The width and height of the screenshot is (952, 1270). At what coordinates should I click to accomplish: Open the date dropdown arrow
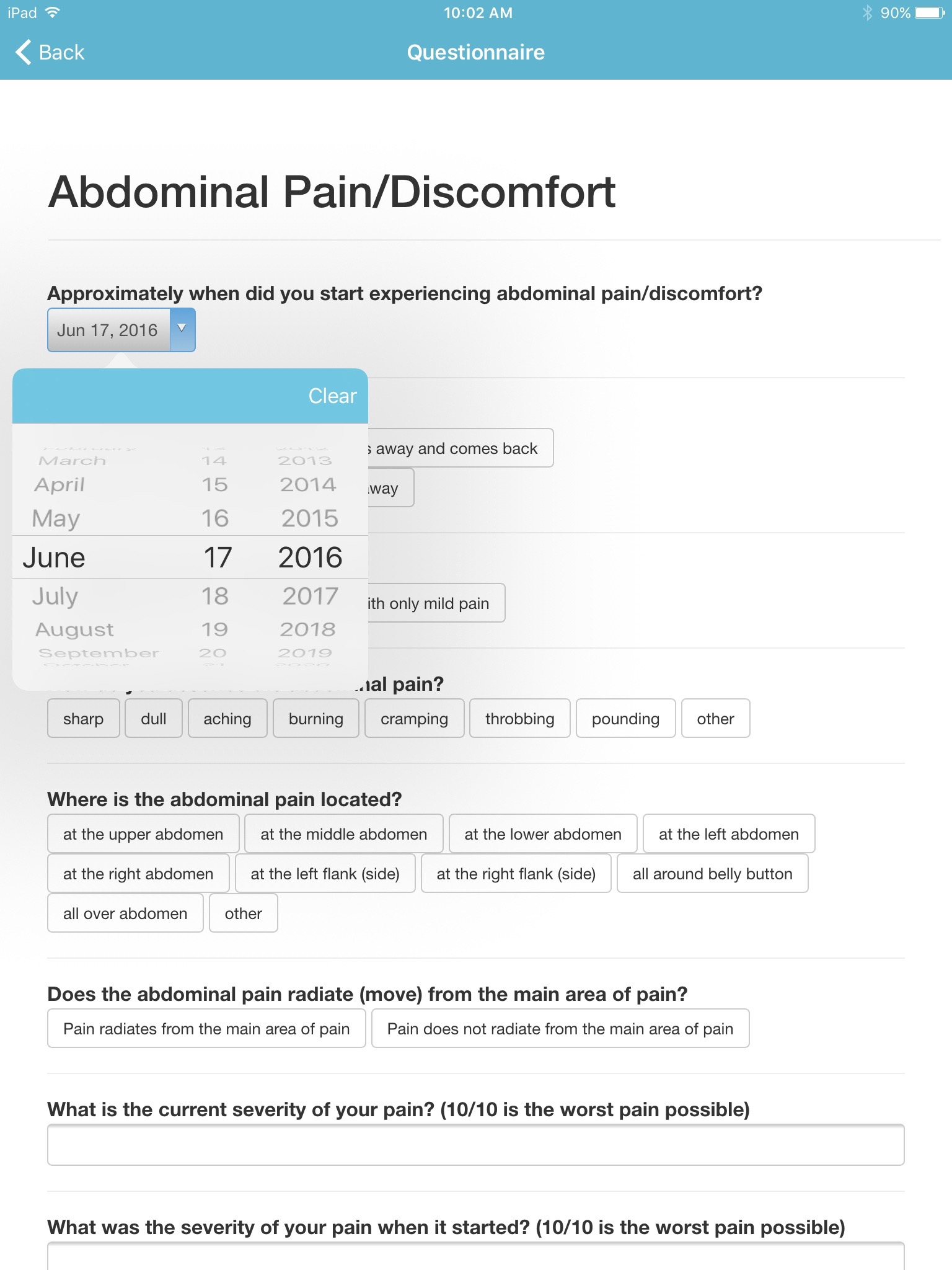coord(182,329)
